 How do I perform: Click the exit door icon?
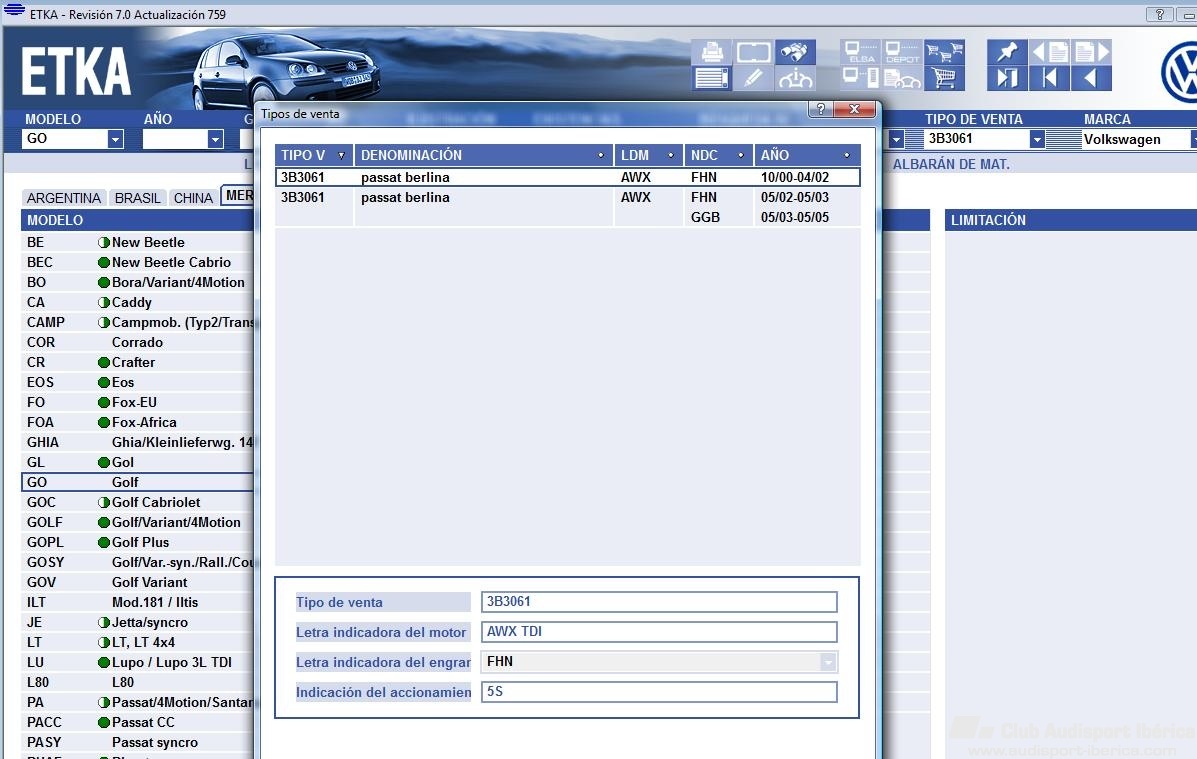coord(1007,79)
